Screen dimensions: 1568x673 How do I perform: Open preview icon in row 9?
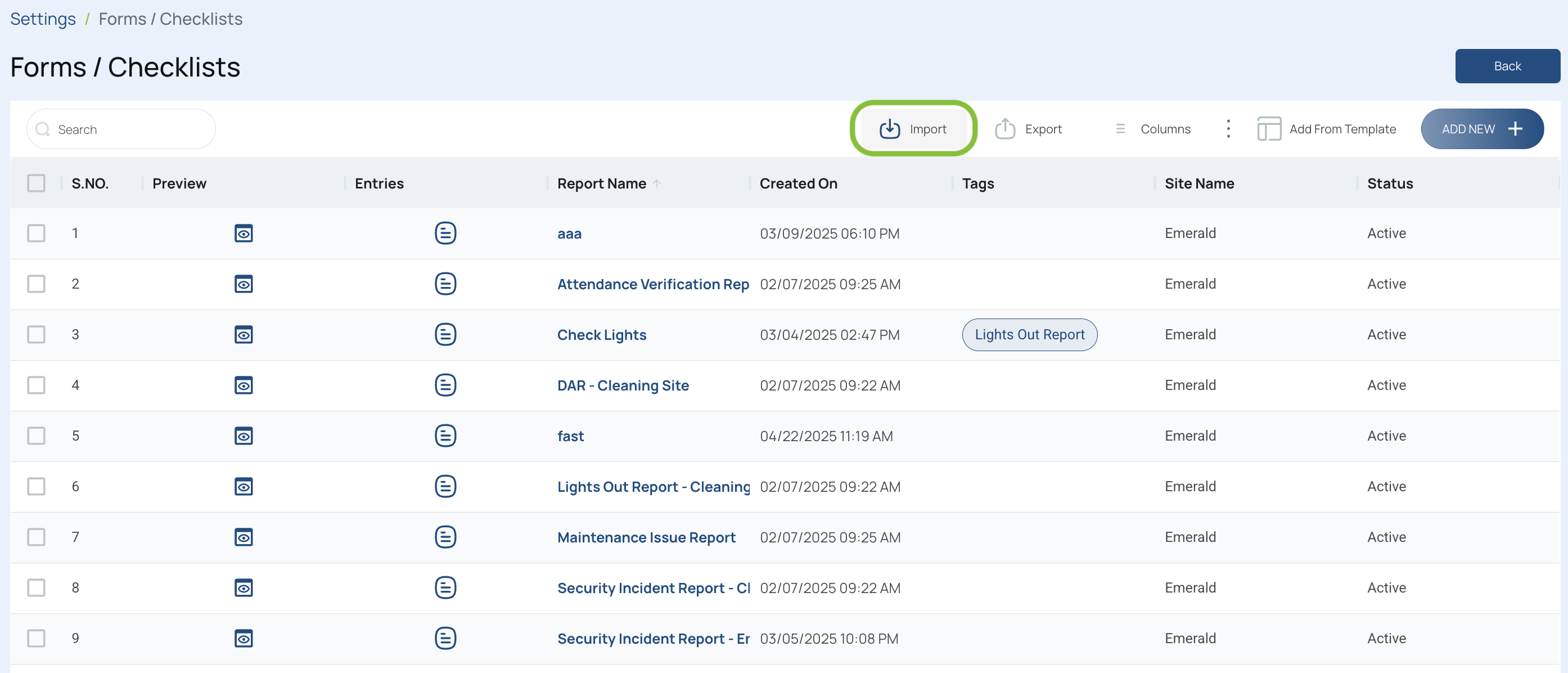(x=244, y=638)
